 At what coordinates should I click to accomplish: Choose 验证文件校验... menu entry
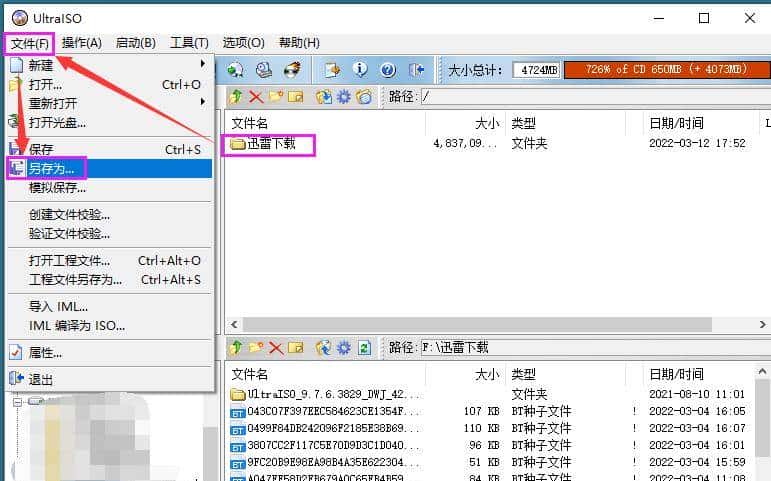[x=110, y=234]
